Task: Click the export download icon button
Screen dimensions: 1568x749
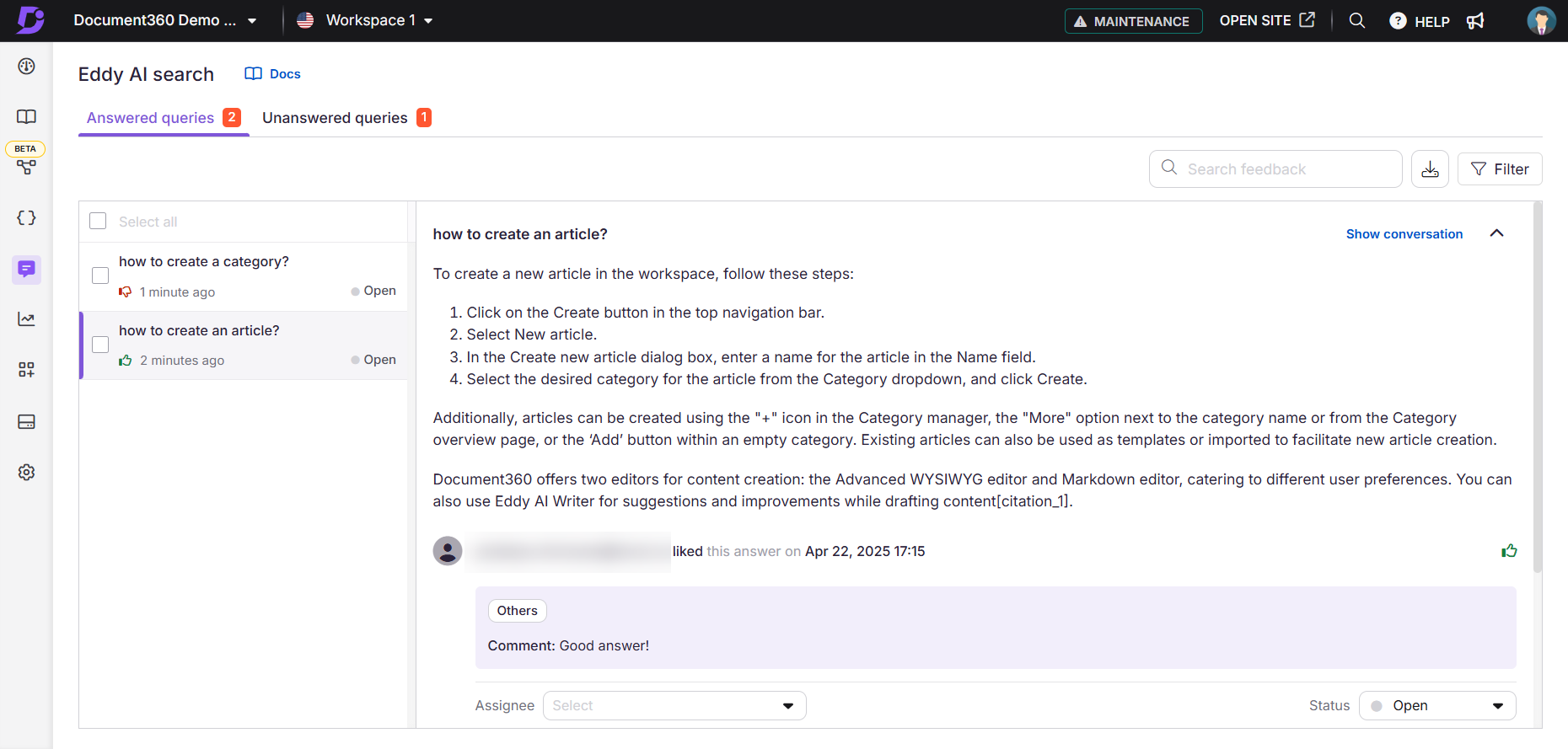Action: [x=1430, y=169]
